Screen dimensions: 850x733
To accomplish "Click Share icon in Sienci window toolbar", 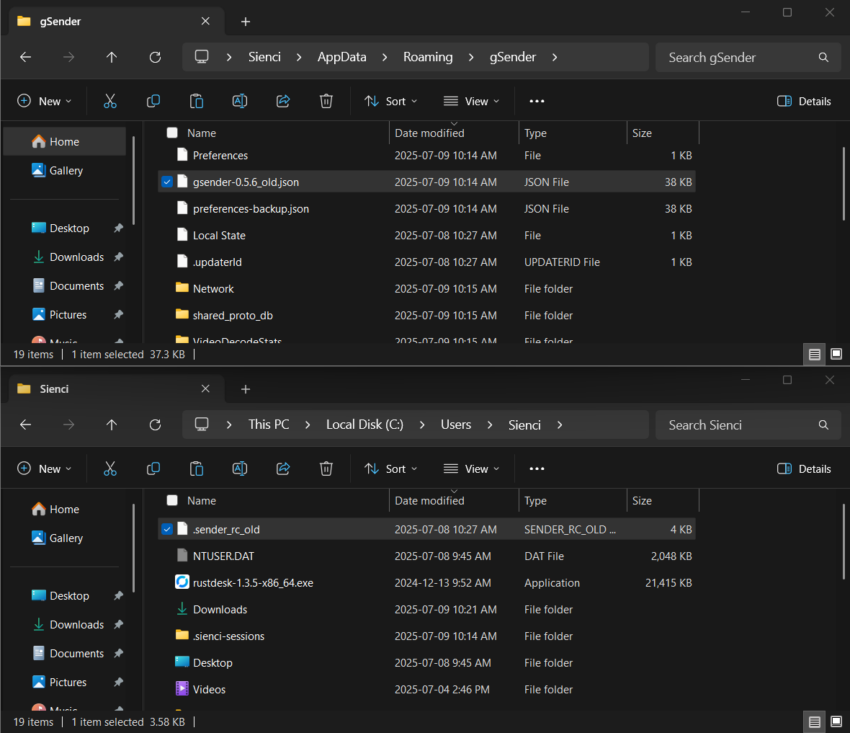I will tap(283, 468).
